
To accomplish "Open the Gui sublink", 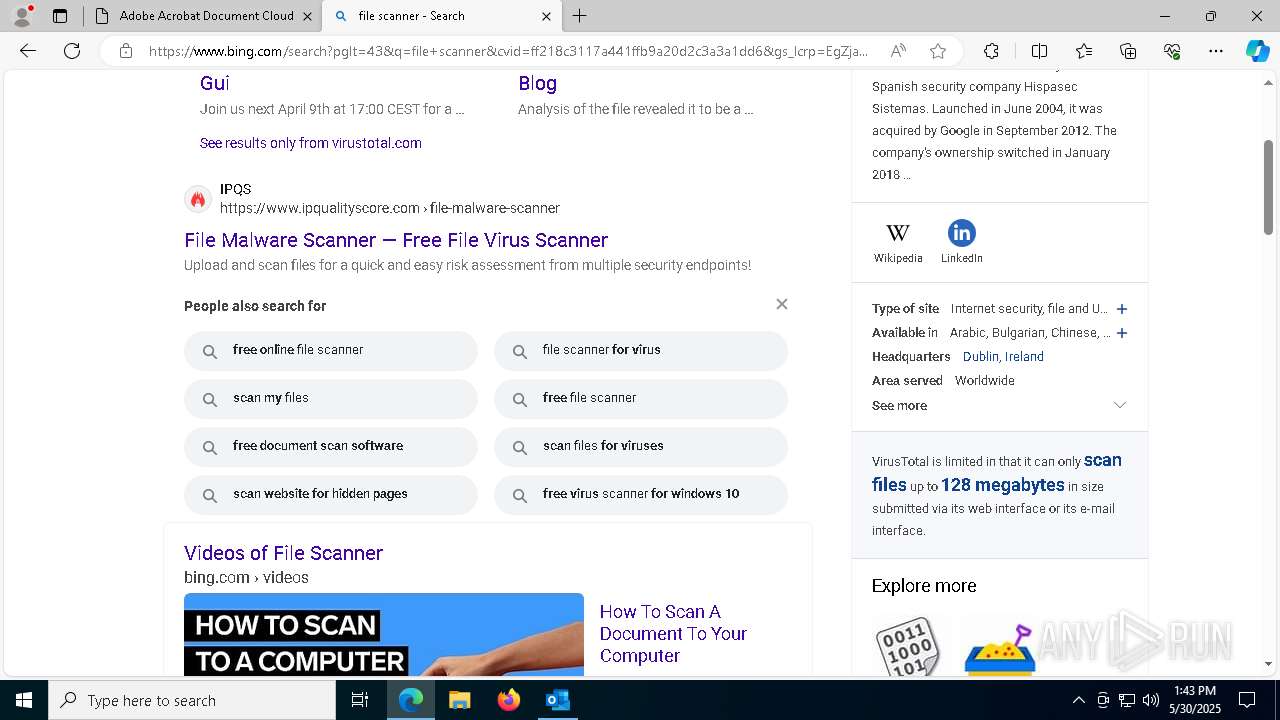I will (214, 83).
